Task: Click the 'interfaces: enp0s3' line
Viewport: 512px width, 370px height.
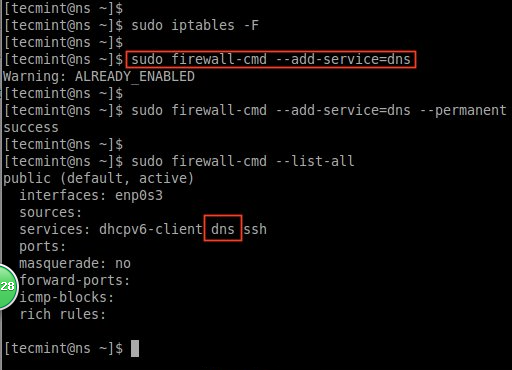Action: [x=91, y=195]
